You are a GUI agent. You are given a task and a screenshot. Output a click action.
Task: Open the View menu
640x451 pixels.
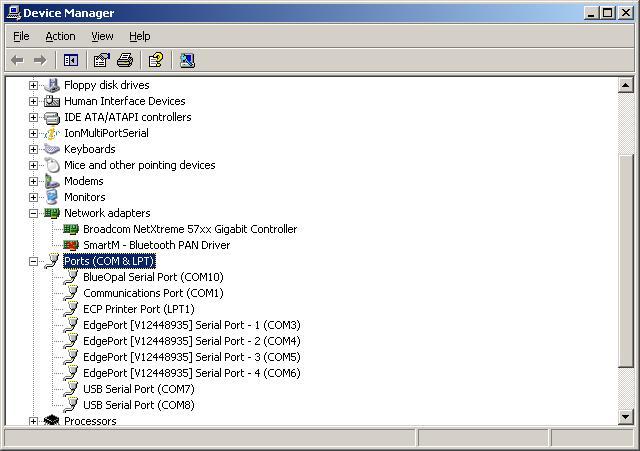point(102,36)
